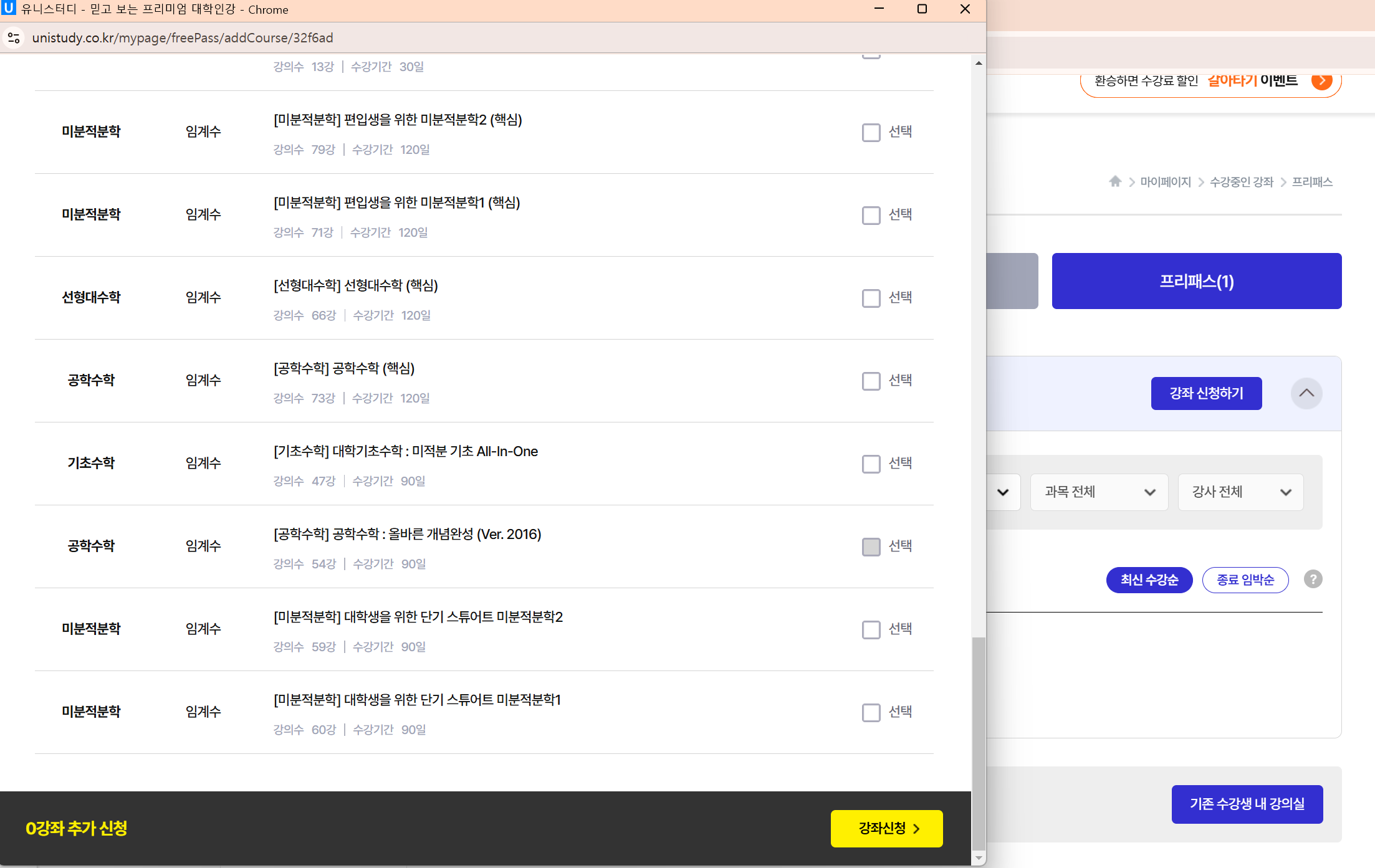The width and height of the screenshot is (1375, 868).
Task: Click the scrollbar up arrow
Action: tap(979, 63)
